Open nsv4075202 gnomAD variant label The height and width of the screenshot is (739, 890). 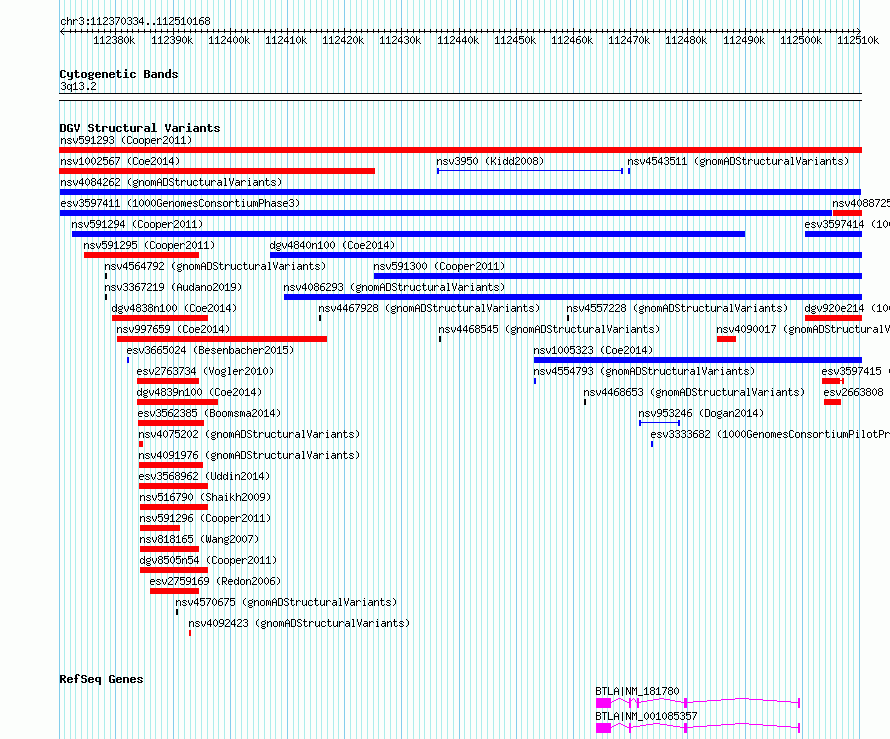(249, 434)
